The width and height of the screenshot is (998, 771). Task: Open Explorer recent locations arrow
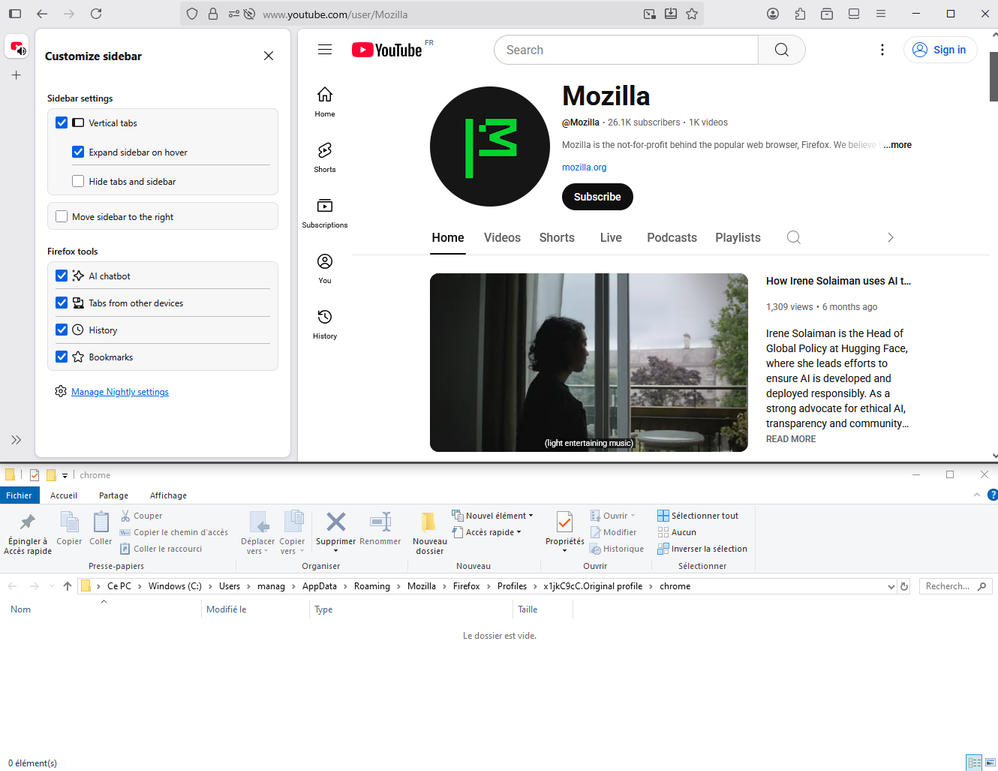point(52,586)
